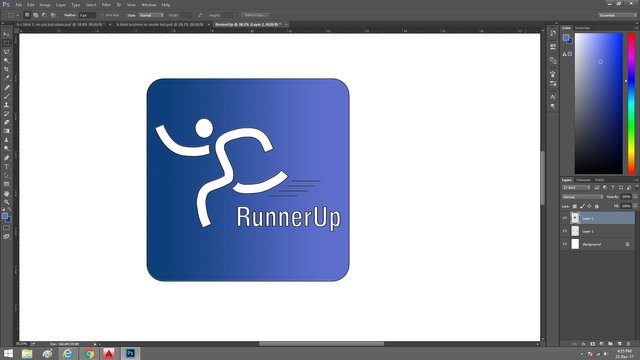640x360 pixels.
Task: Select the Pen tool
Action: point(6,158)
